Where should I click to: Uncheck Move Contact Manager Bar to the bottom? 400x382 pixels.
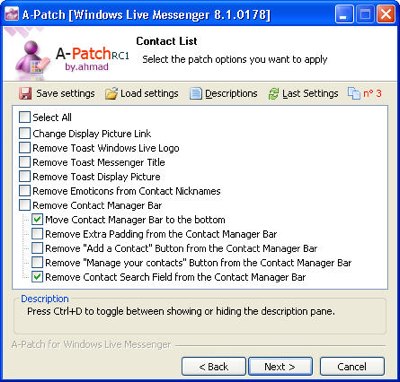(37, 219)
